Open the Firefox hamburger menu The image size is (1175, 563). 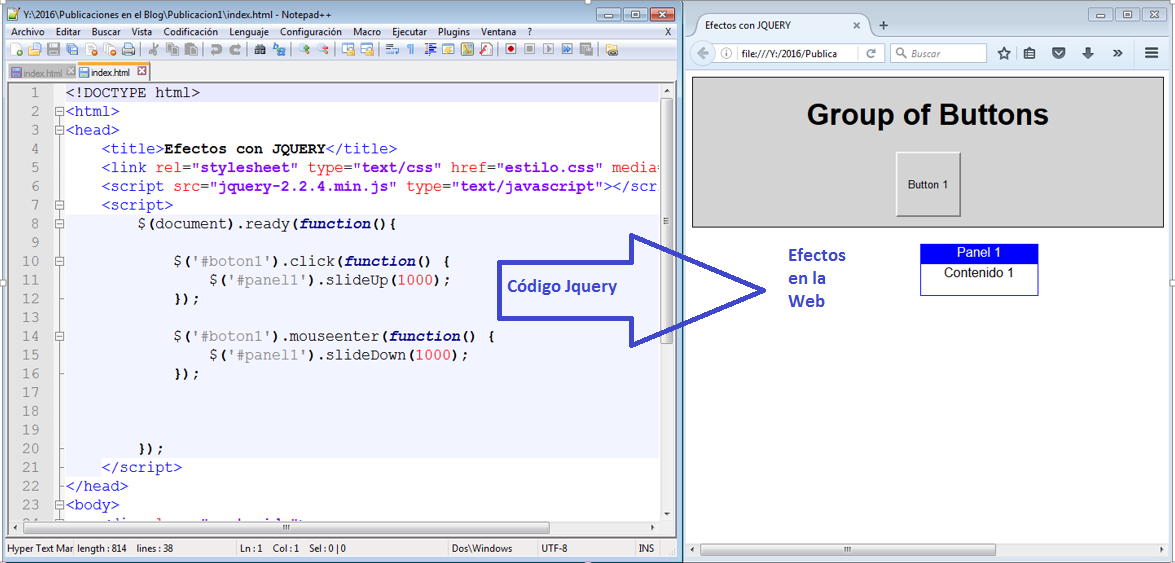[x=1152, y=53]
